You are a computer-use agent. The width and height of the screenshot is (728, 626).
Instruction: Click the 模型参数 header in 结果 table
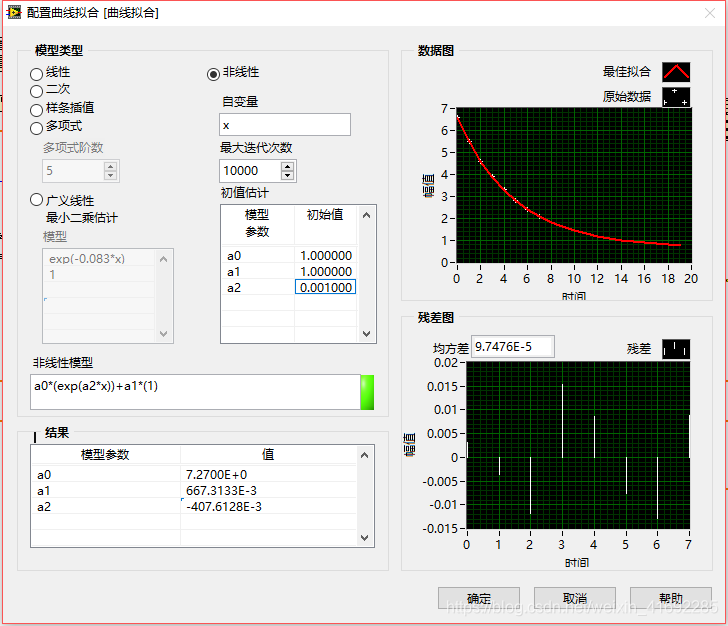tap(105, 455)
